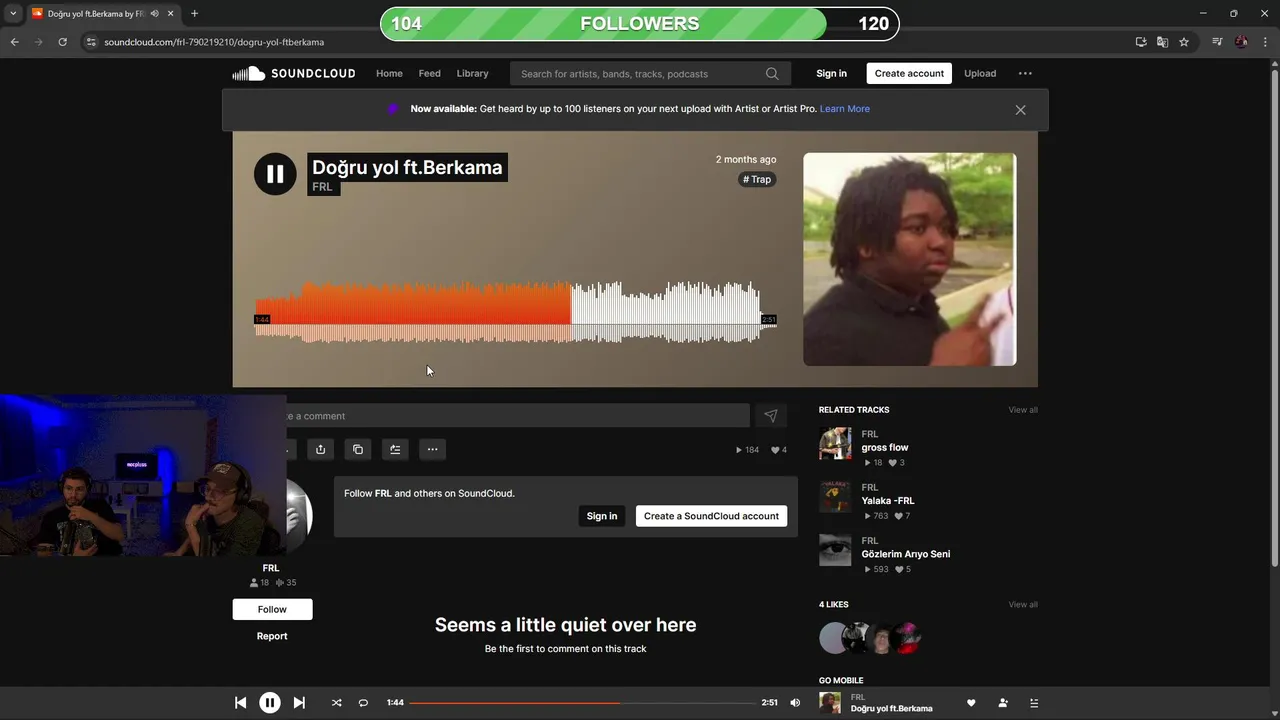The height and width of the screenshot is (720, 1280).
Task: Open the related track Gözlerim Arıyo Seni
Action: click(x=906, y=554)
